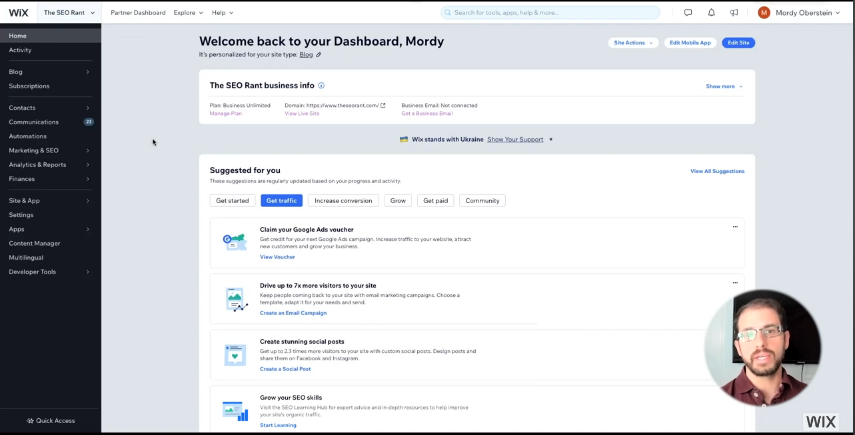855x435 pixels.
Task: Open Automations in sidebar
Action: coord(50,136)
